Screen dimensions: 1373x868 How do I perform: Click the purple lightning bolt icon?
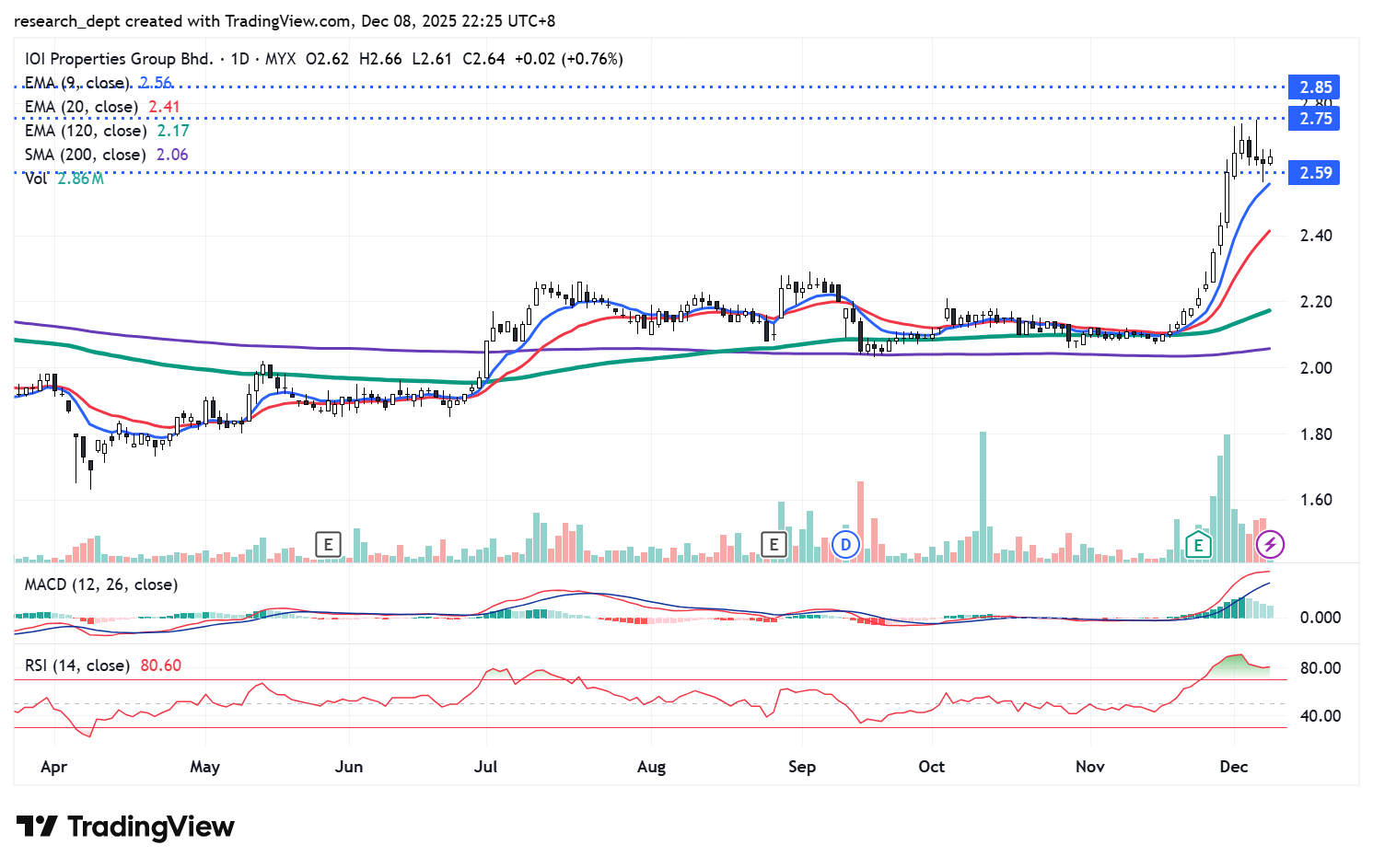[x=1270, y=544]
